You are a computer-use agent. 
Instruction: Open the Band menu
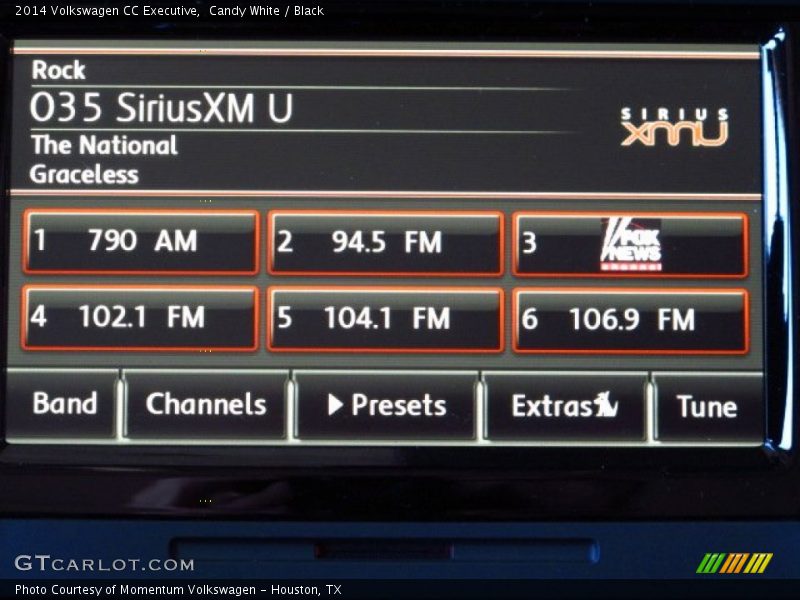(63, 404)
